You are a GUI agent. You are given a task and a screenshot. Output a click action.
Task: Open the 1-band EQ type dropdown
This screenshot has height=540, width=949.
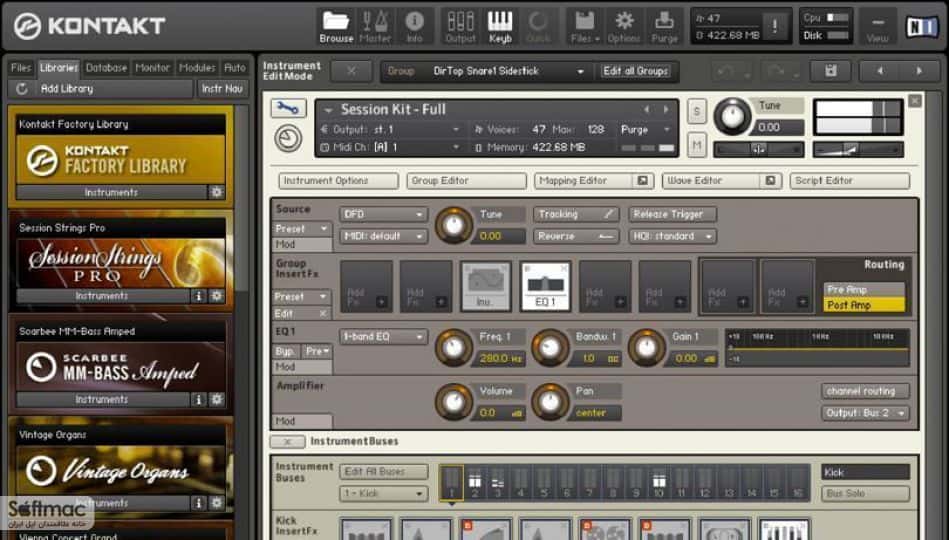click(x=384, y=337)
